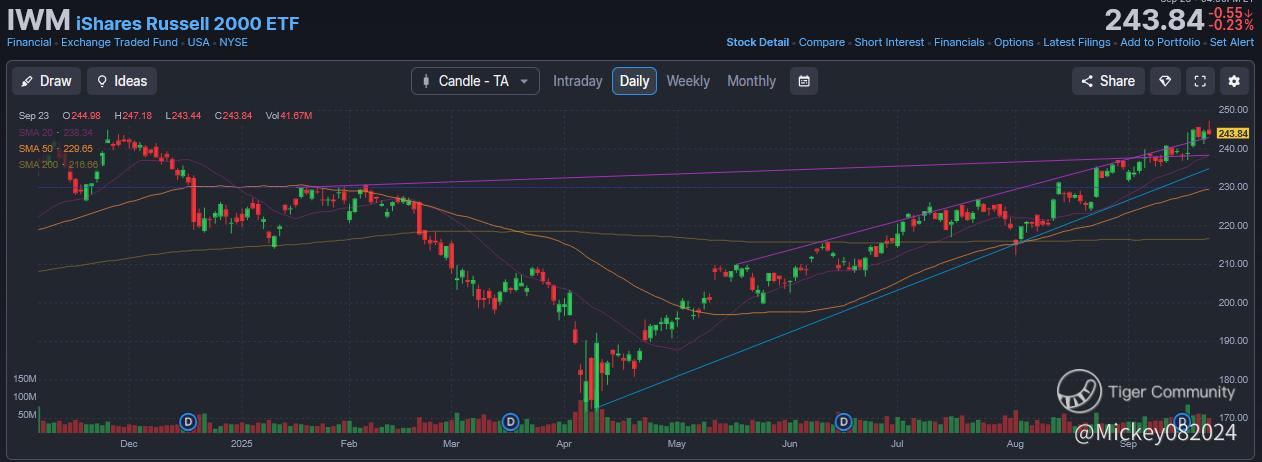Toggle fullscreen chart mode icon
Viewport: 1262px width, 462px height.
tap(1200, 81)
